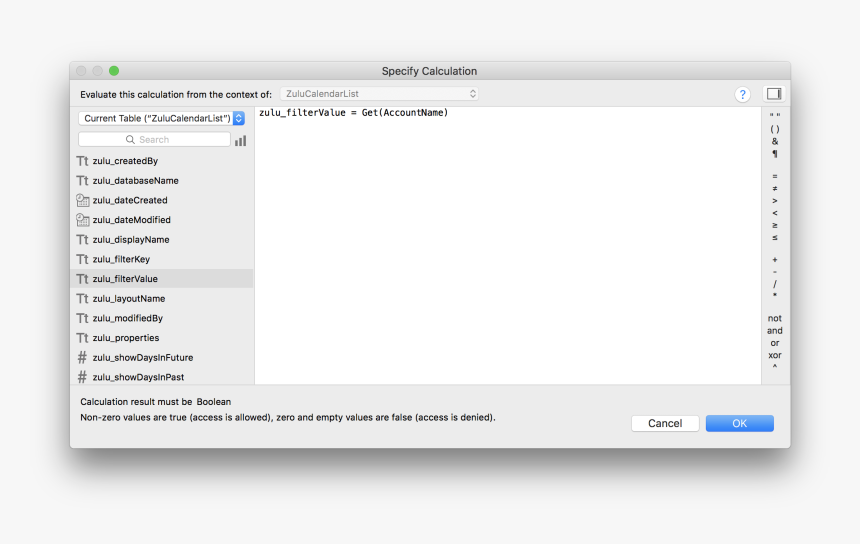Insert caret power operator
Screen dimensions: 860x544
pyautogui.click(x=774, y=367)
